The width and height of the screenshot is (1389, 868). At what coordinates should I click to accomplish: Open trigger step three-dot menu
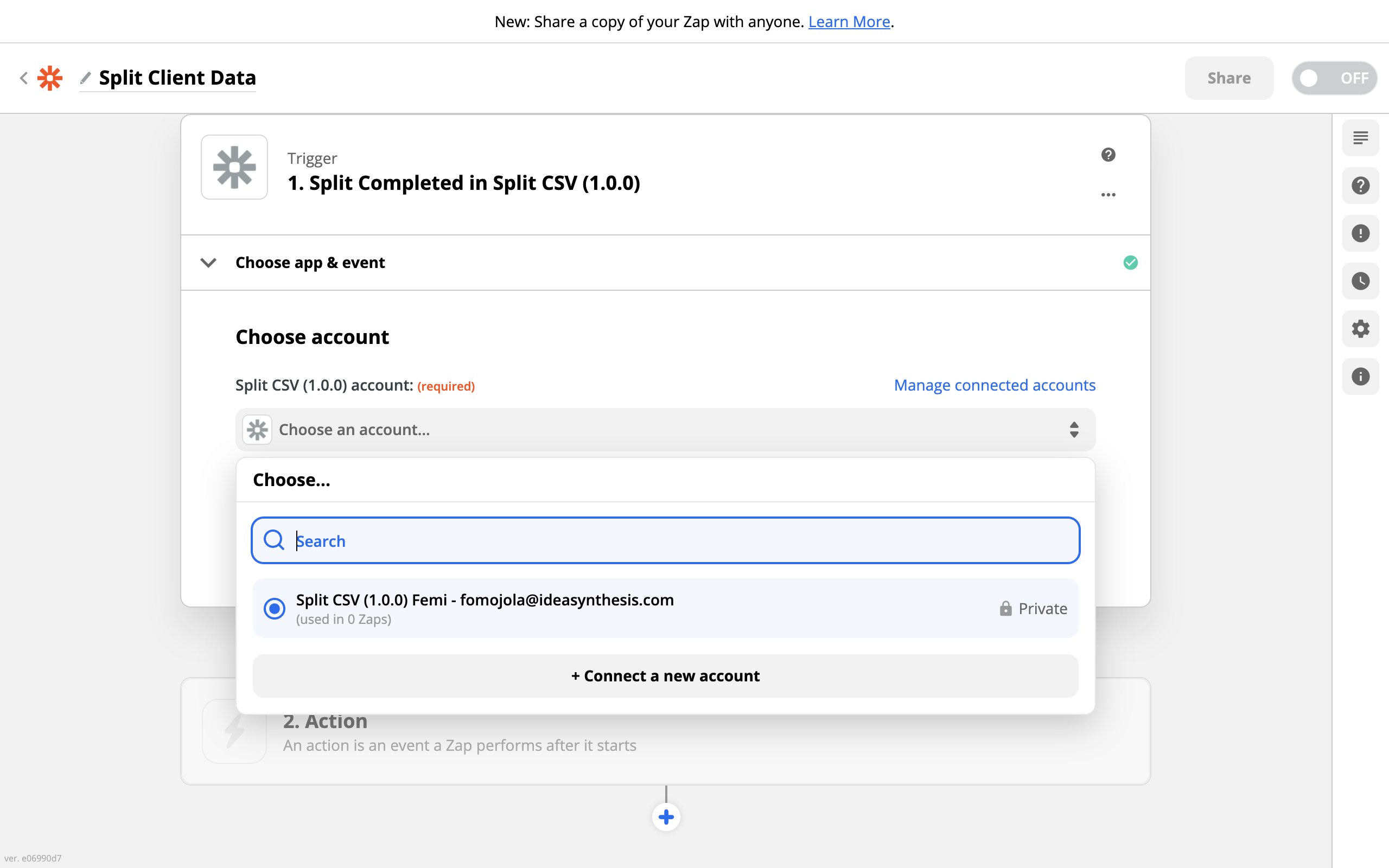click(1108, 195)
